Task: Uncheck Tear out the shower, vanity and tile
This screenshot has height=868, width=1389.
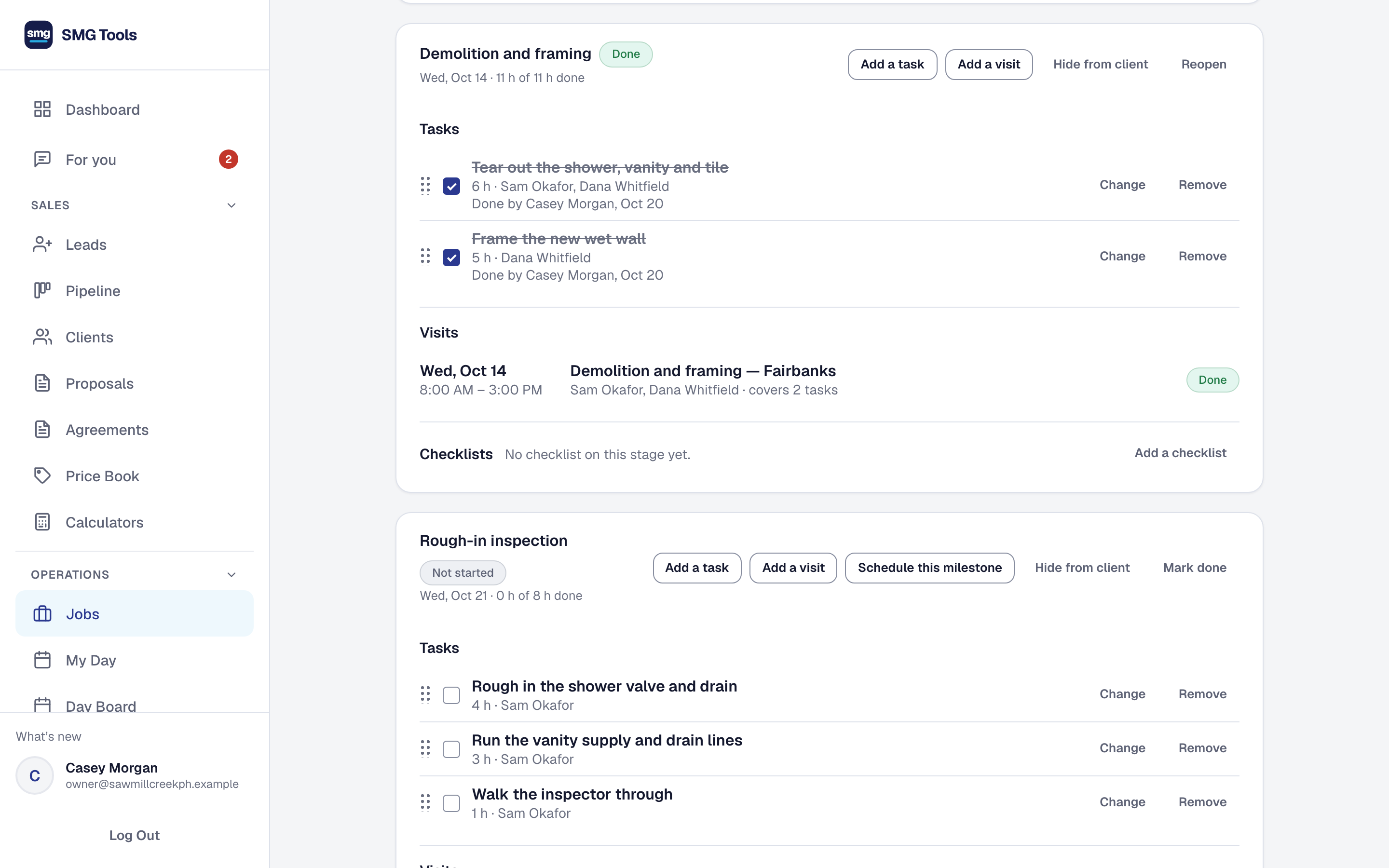Action: (x=451, y=186)
